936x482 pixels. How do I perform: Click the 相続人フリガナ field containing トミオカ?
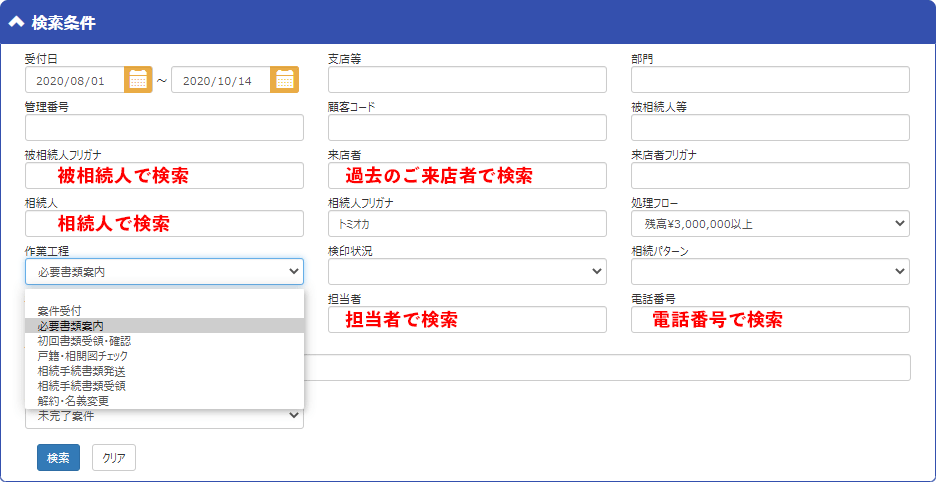(467, 224)
